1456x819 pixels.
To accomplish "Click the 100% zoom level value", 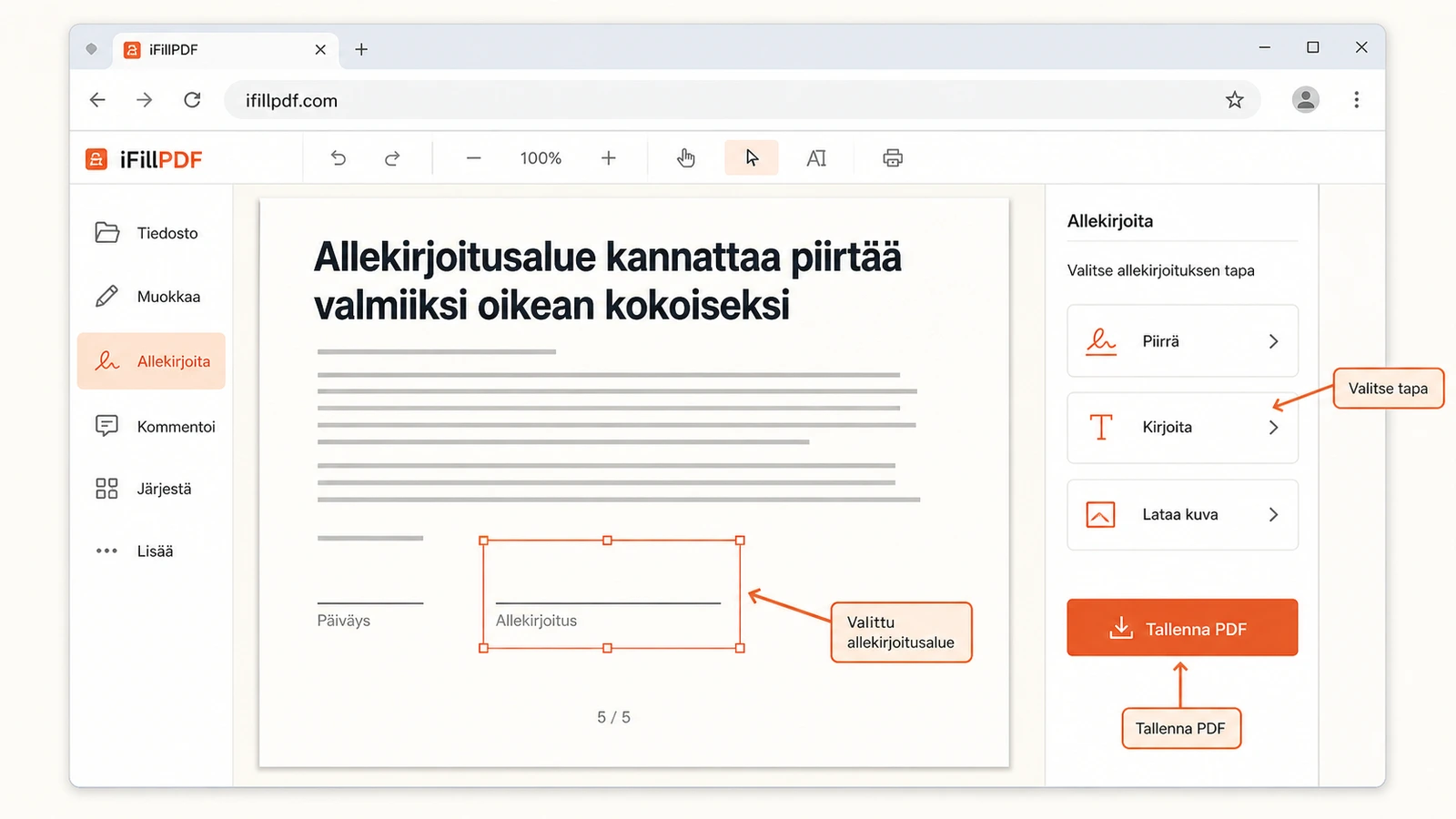I will (541, 158).
